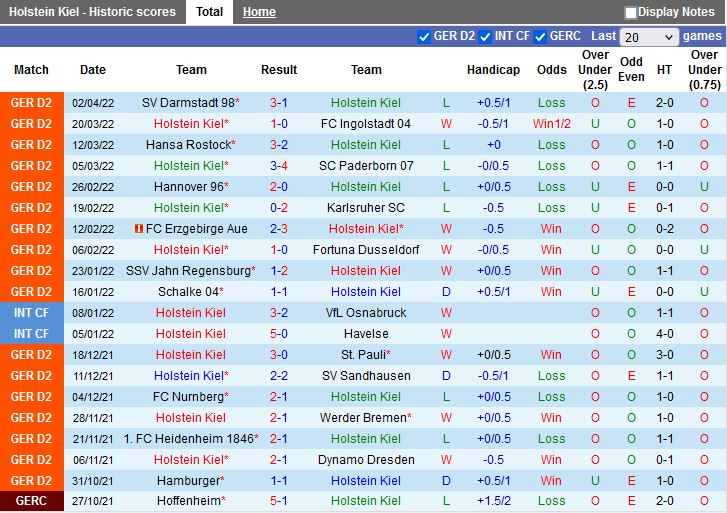727x513 pixels.
Task: Open Werder Bremen team link
Action: 363,418
